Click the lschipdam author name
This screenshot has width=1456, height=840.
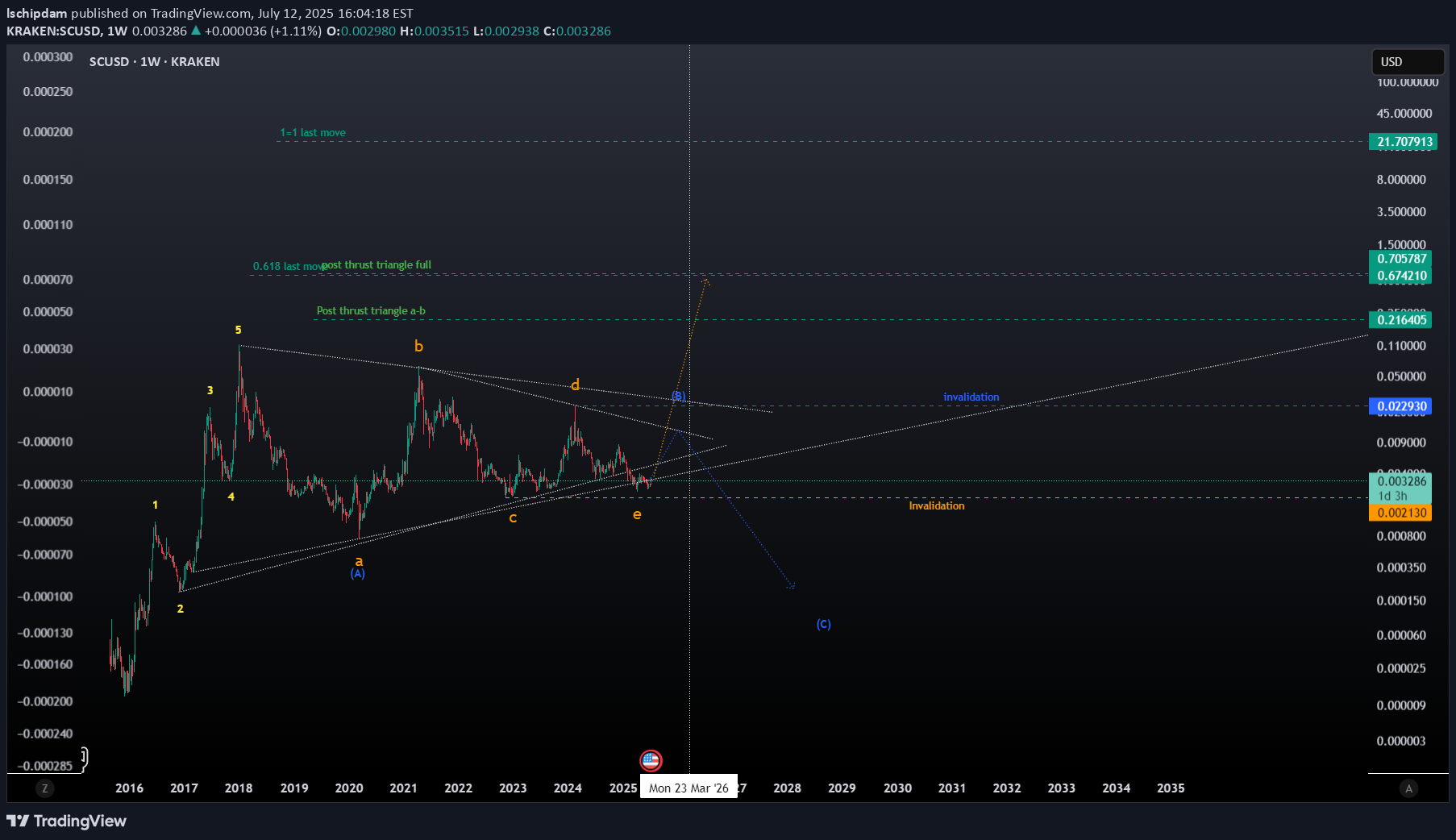(37, 13)
